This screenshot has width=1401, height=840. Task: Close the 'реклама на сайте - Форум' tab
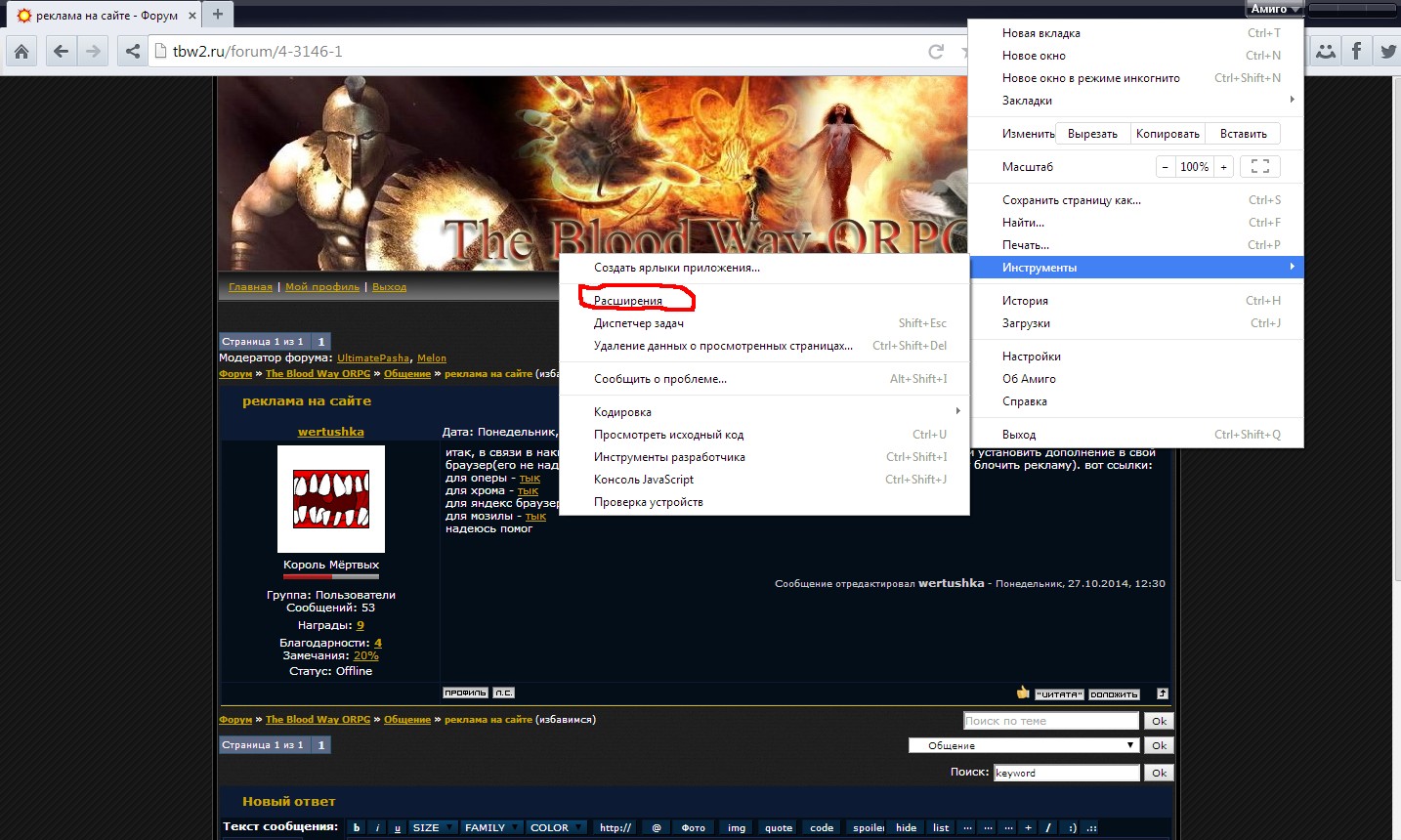(x=192, y=16)
